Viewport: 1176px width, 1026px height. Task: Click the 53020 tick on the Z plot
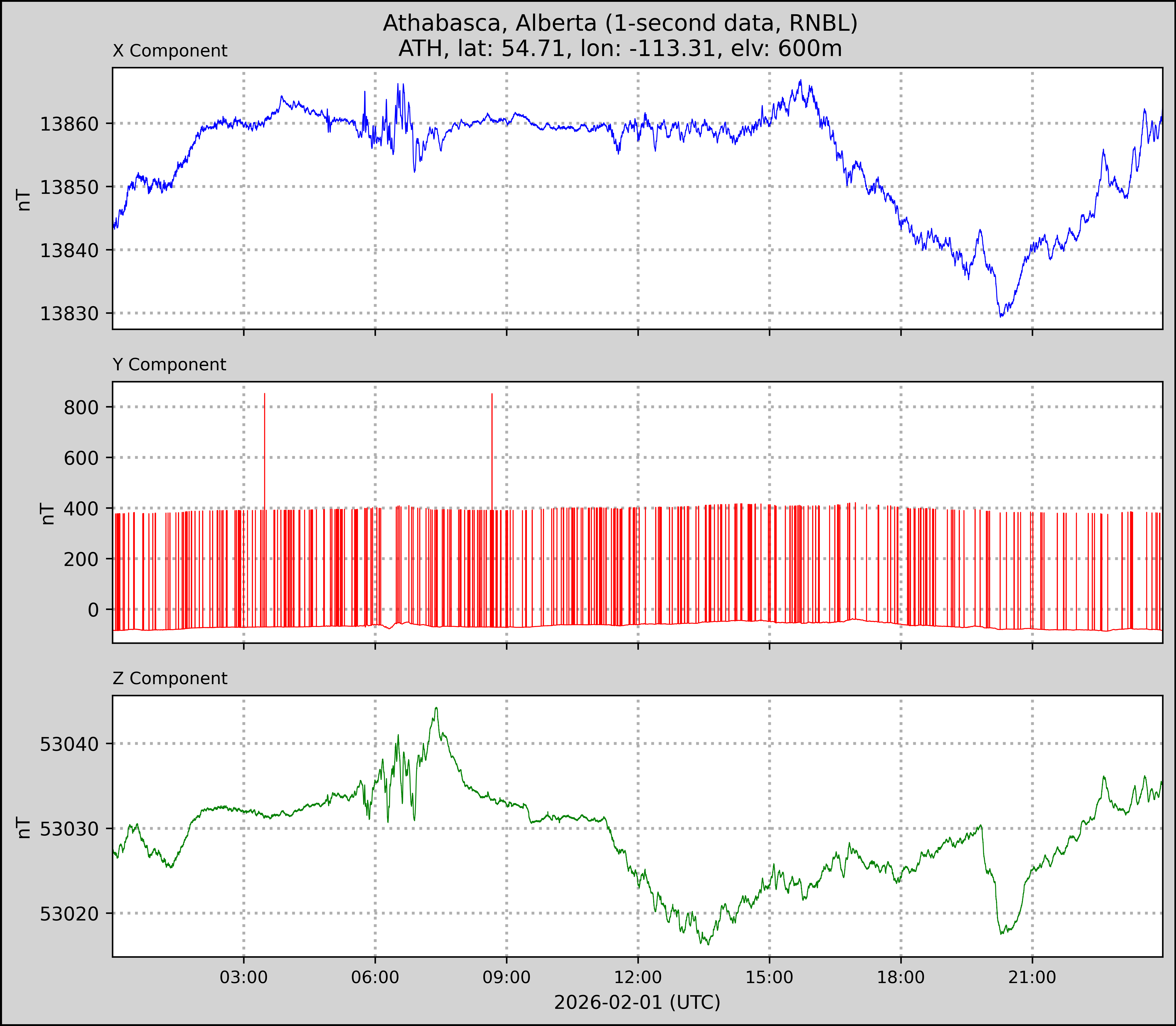(x=69, y=914)
